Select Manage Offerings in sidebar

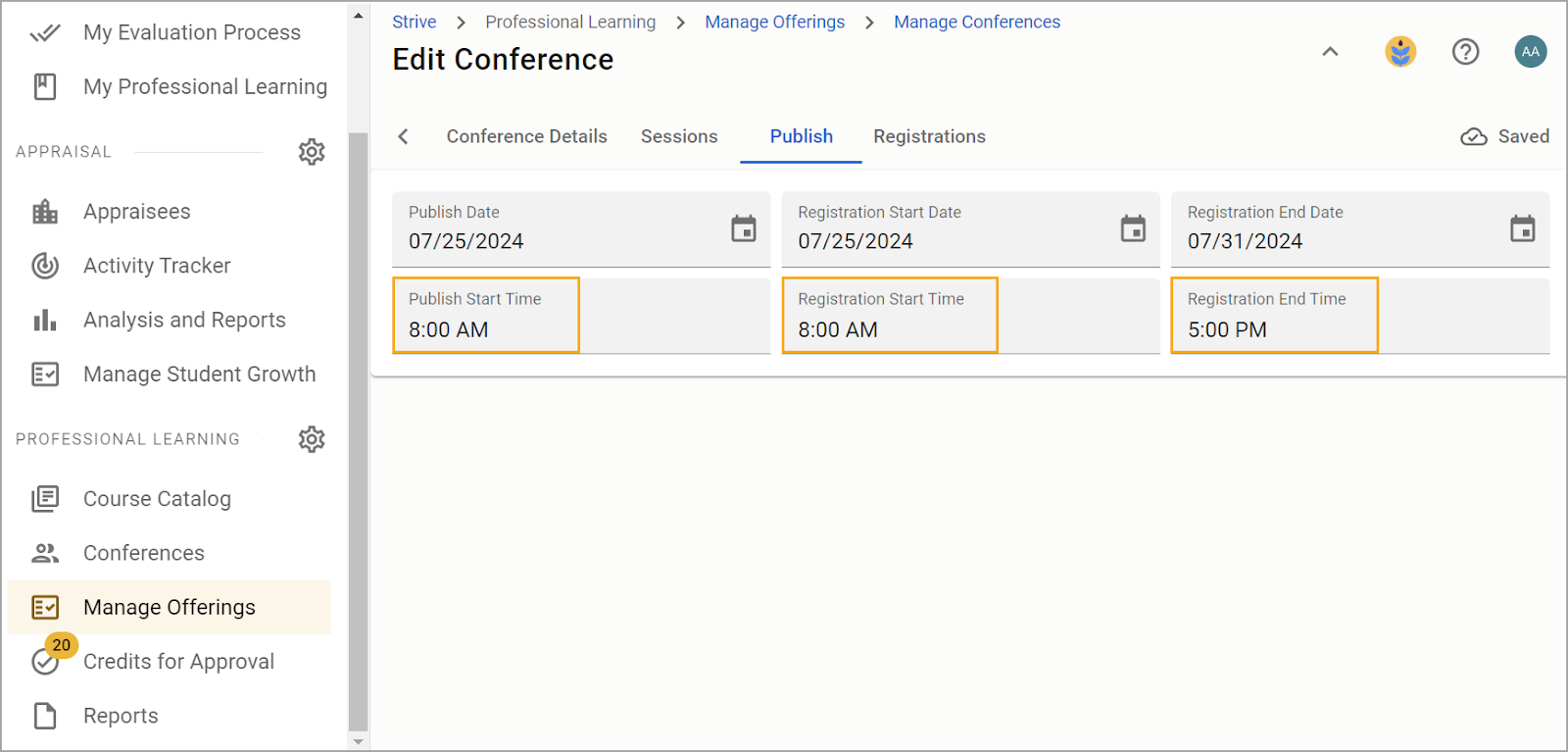point(169,608)
